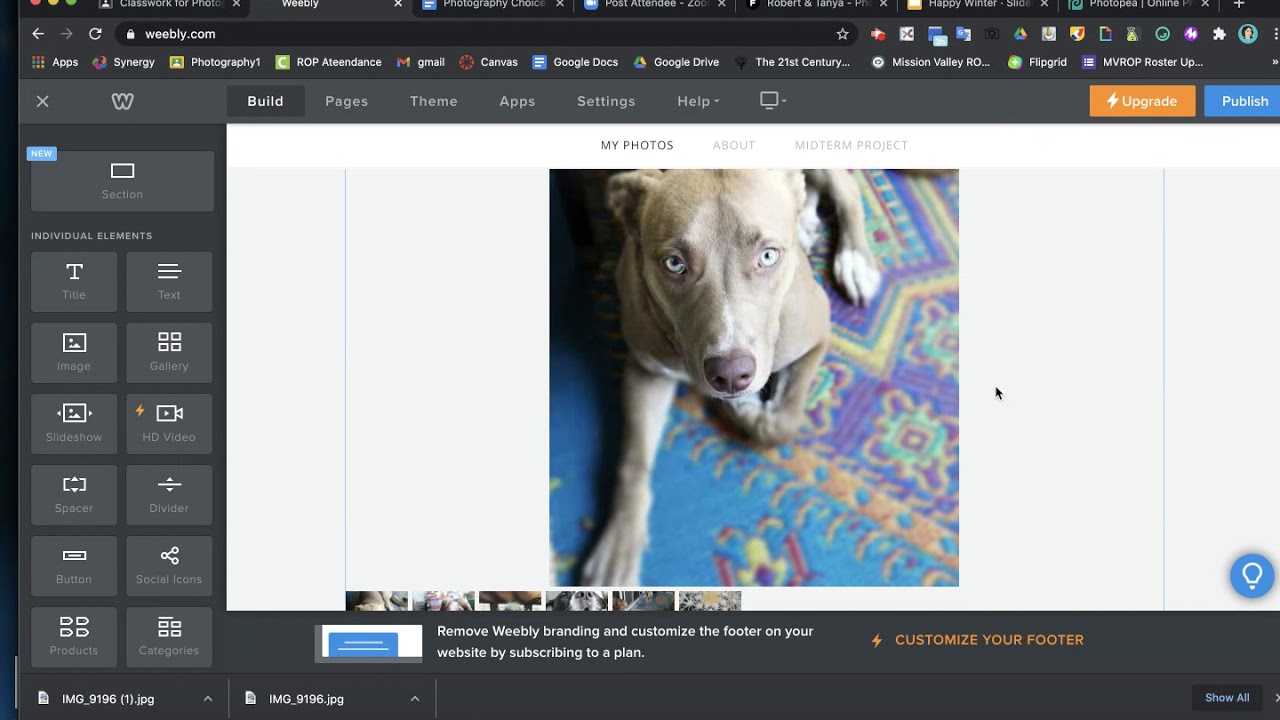Open the About site page

(x=734, y=145)
